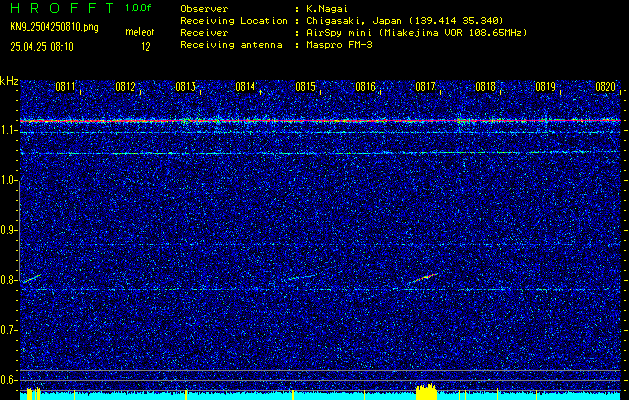The height and width of the screenshot is (400, 629).
Task: Click the widest yellow block in the bottom power strip
Action: point(426,392)
